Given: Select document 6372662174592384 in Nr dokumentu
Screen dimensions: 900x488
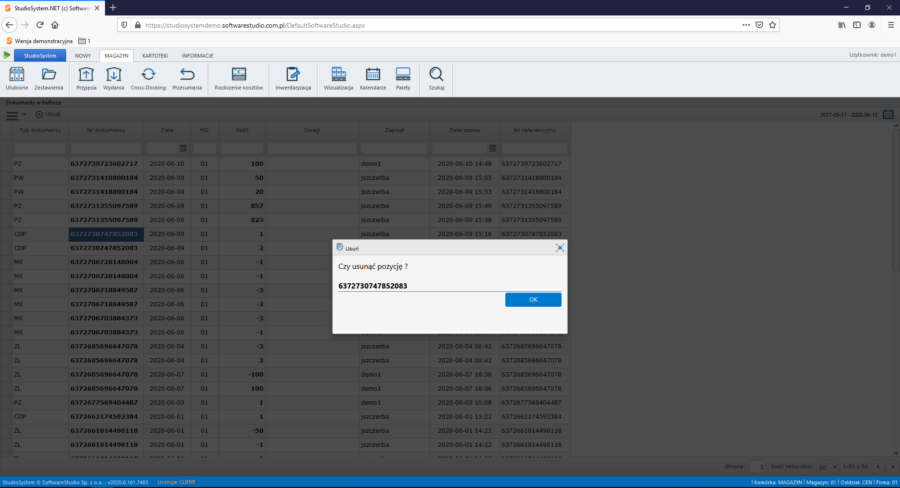Looking at the screenshot, I should point(104,417).
